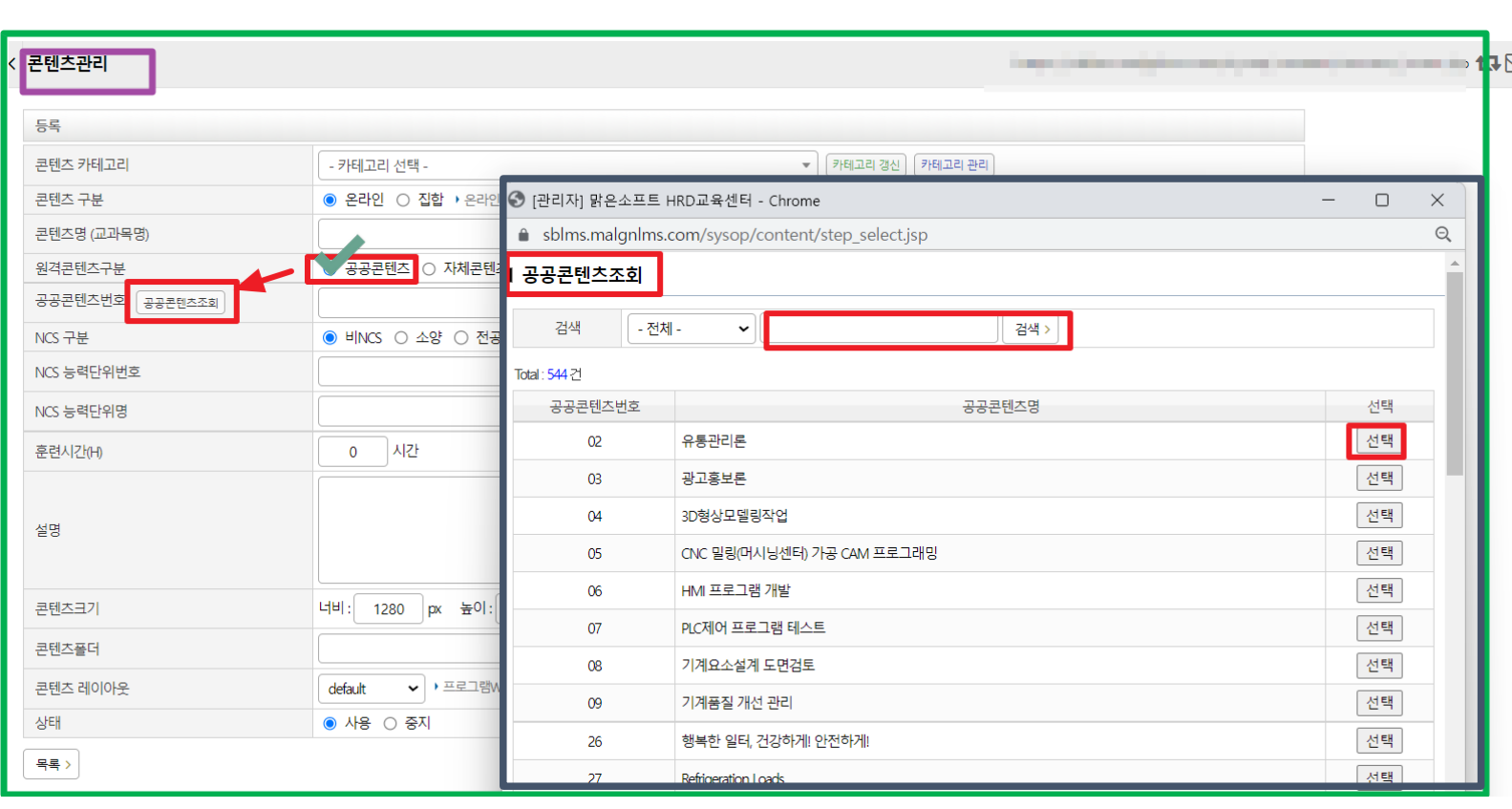
Task: Expand the 전체 search filter dropdown
Action: point(692,329)
